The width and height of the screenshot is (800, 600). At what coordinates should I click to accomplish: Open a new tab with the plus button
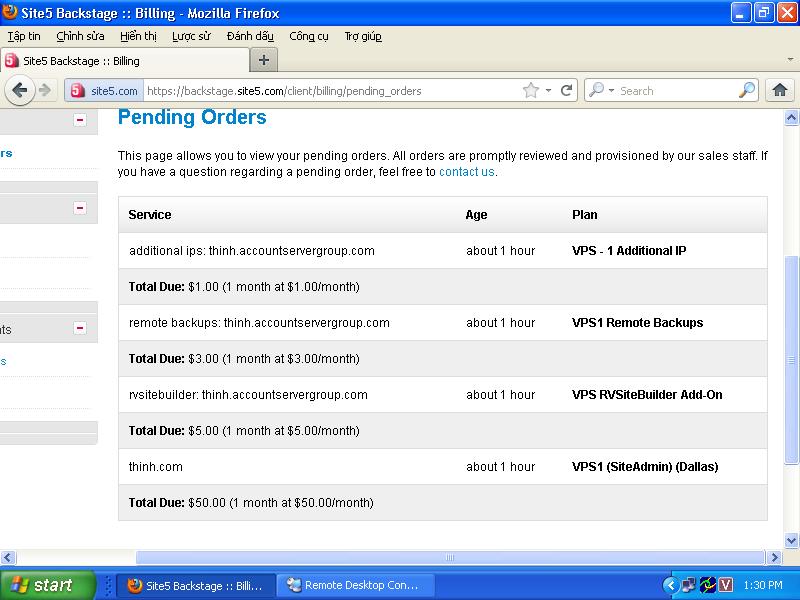click(264, 60)
